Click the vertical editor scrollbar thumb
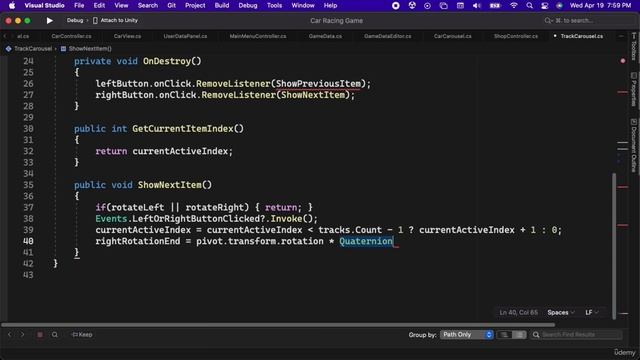 [614, 245]
